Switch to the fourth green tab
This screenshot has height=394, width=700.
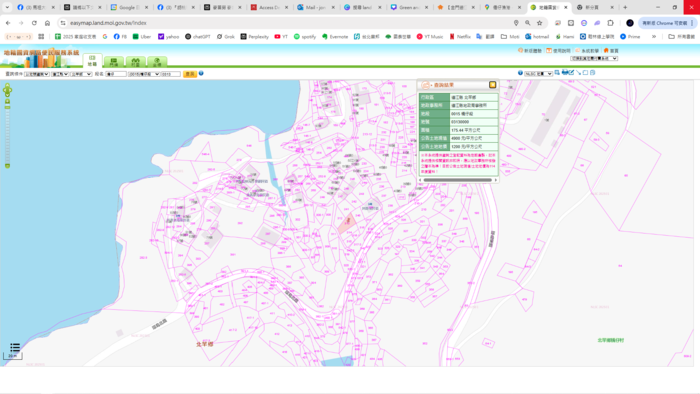point(157,62)
